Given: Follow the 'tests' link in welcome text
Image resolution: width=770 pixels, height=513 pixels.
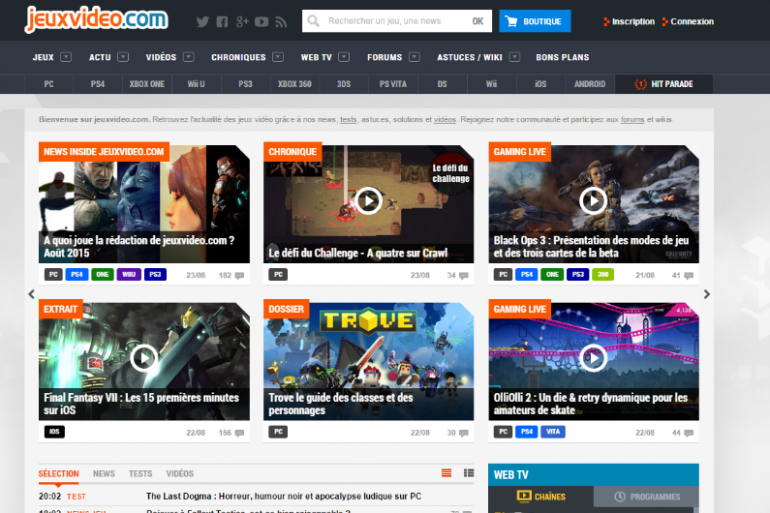Looking at the screenshot, I should [x=348, y=119].
